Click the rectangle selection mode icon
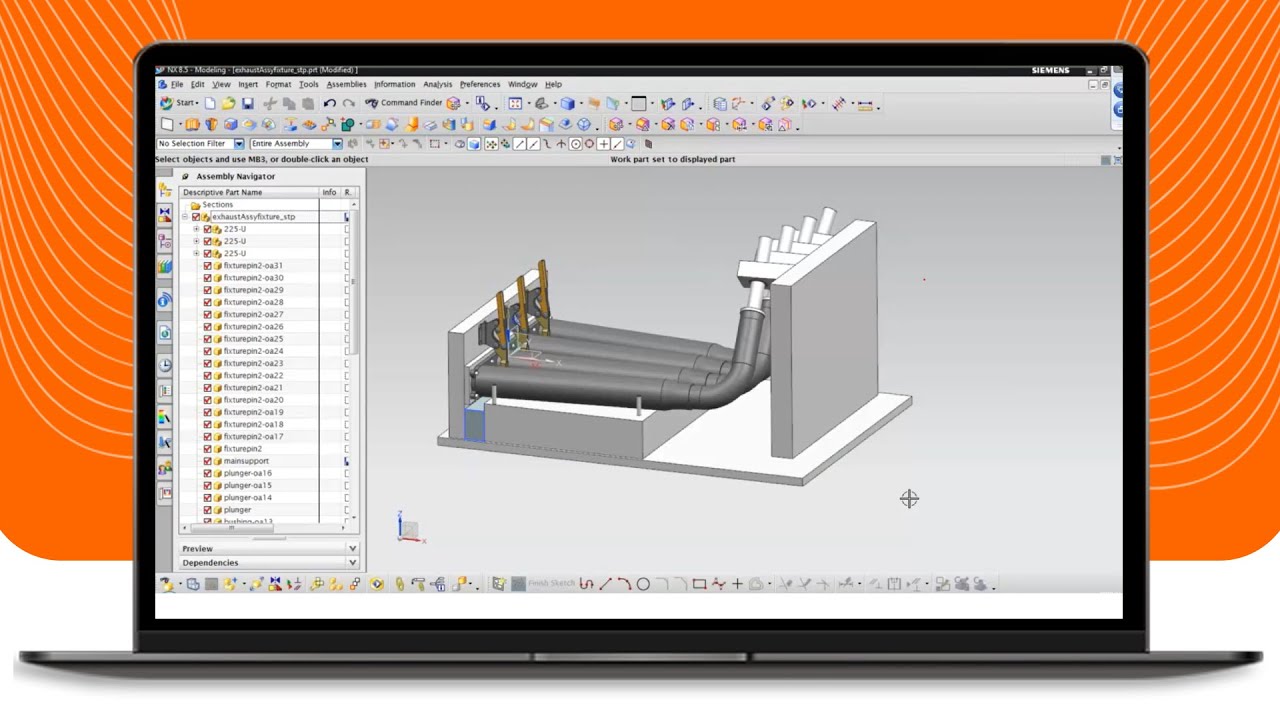The height and width of the screenshot is (720, 1280). (435, 144)
